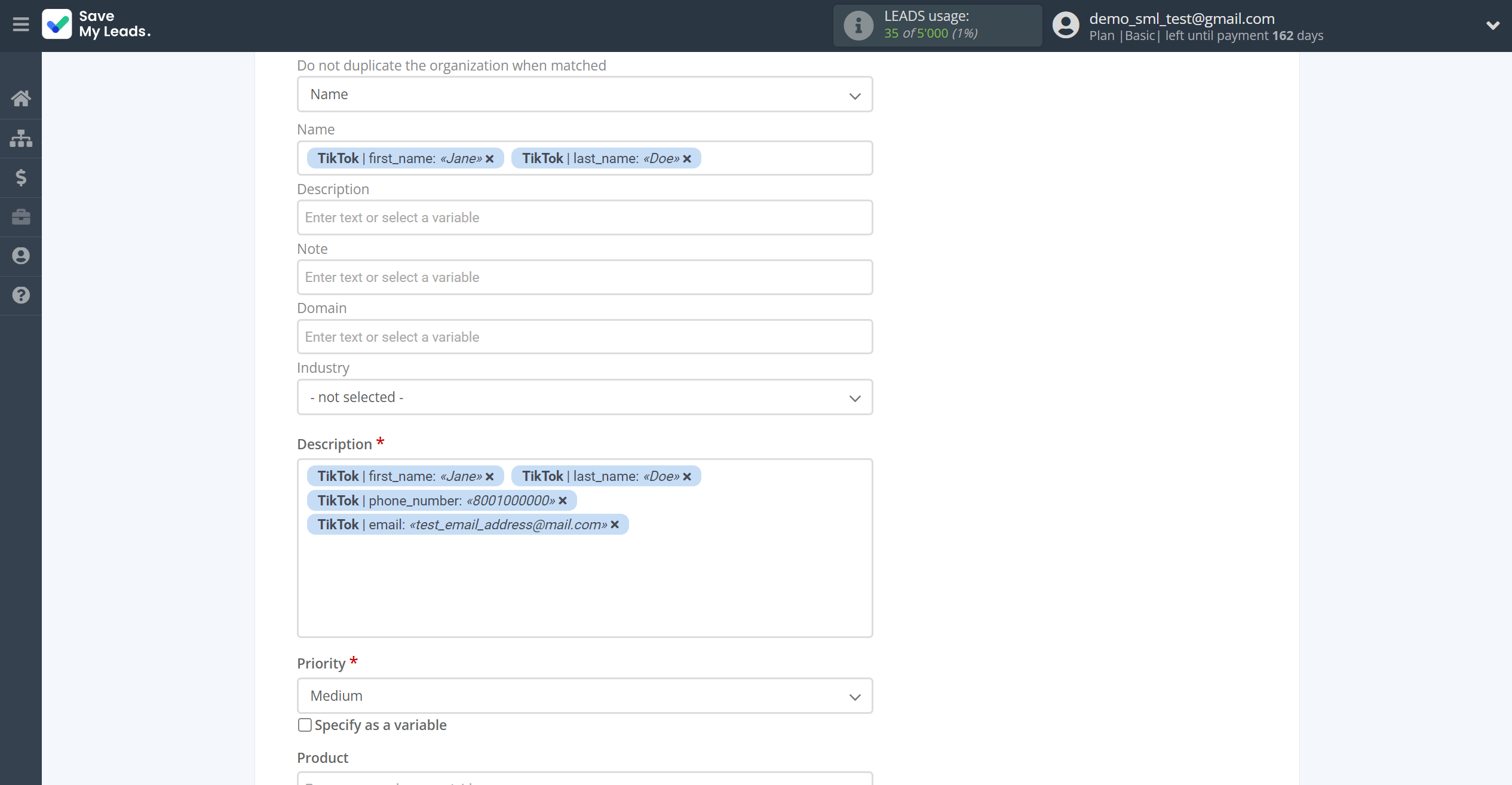This screenshot has height=785, width=1512.
Task: Click empty area inside Name tag field
Action: point(786,158)
